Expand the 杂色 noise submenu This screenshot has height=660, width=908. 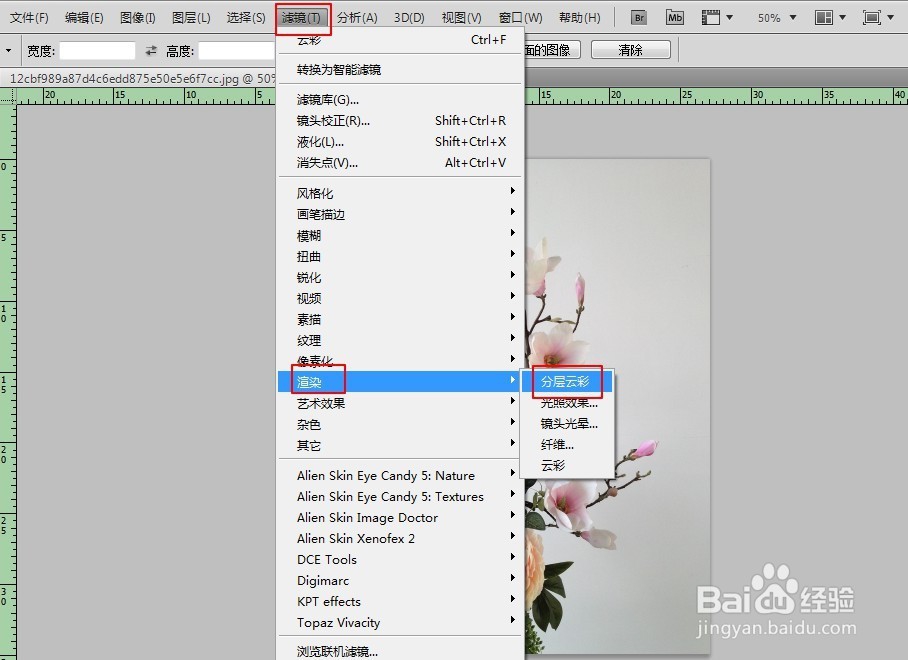400,424
